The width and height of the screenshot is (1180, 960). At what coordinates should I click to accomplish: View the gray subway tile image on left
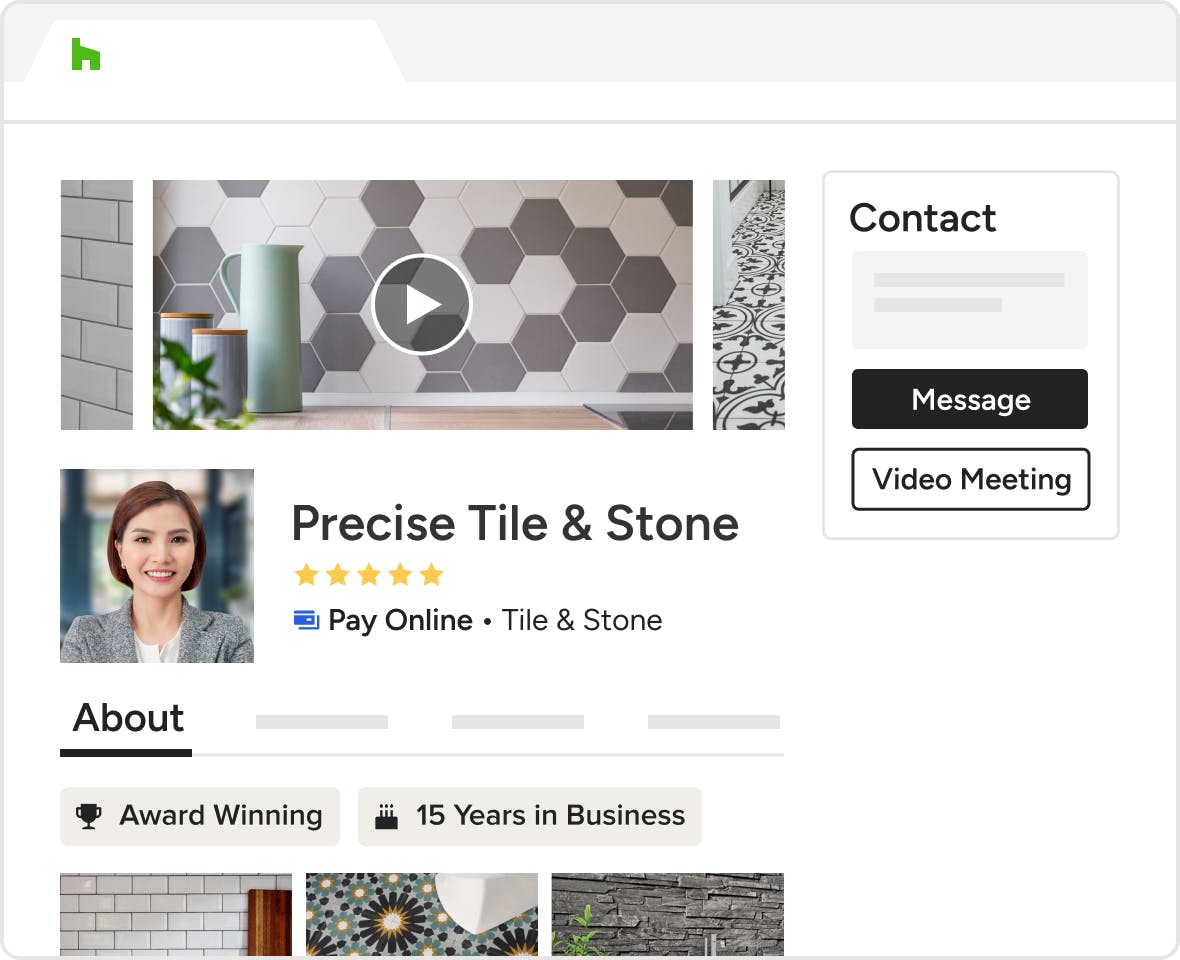click(97, 305)
